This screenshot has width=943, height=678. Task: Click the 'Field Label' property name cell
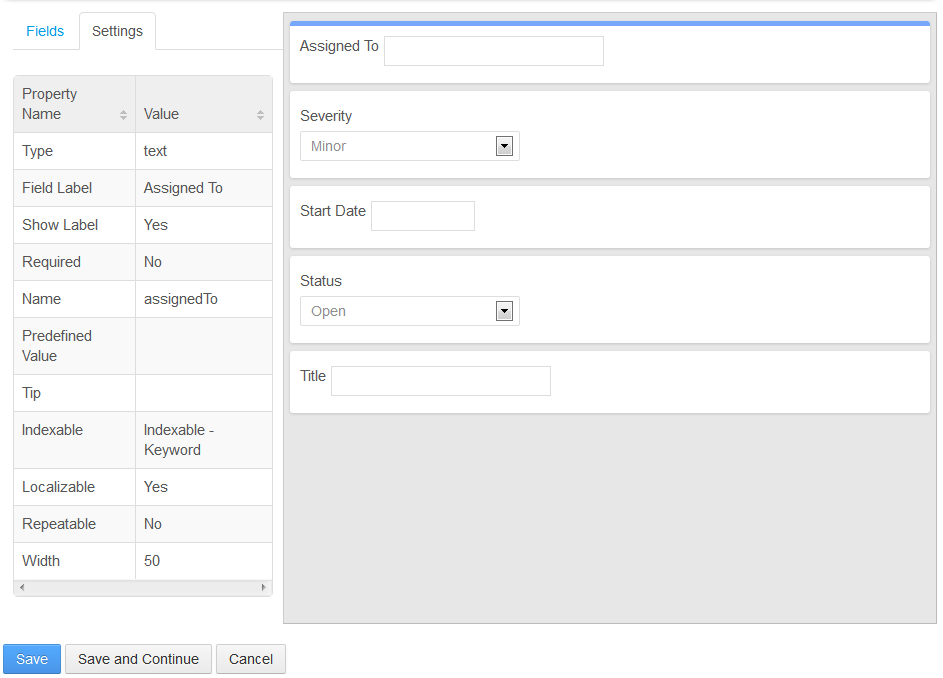click(75, 188)
